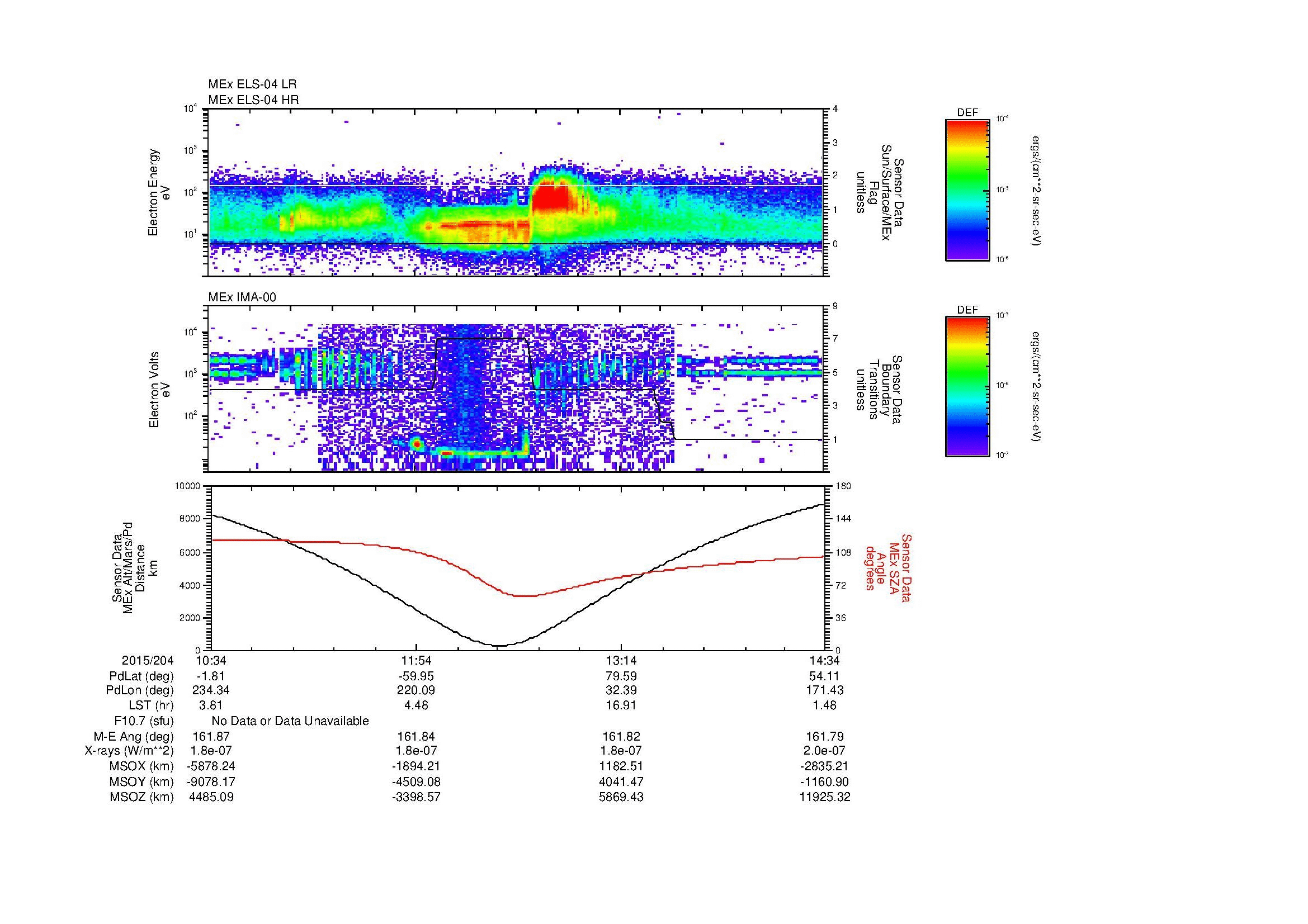Click the MSOZ value 11925.32
This screenshot has width=1308, height=924.
coord(825,797)
